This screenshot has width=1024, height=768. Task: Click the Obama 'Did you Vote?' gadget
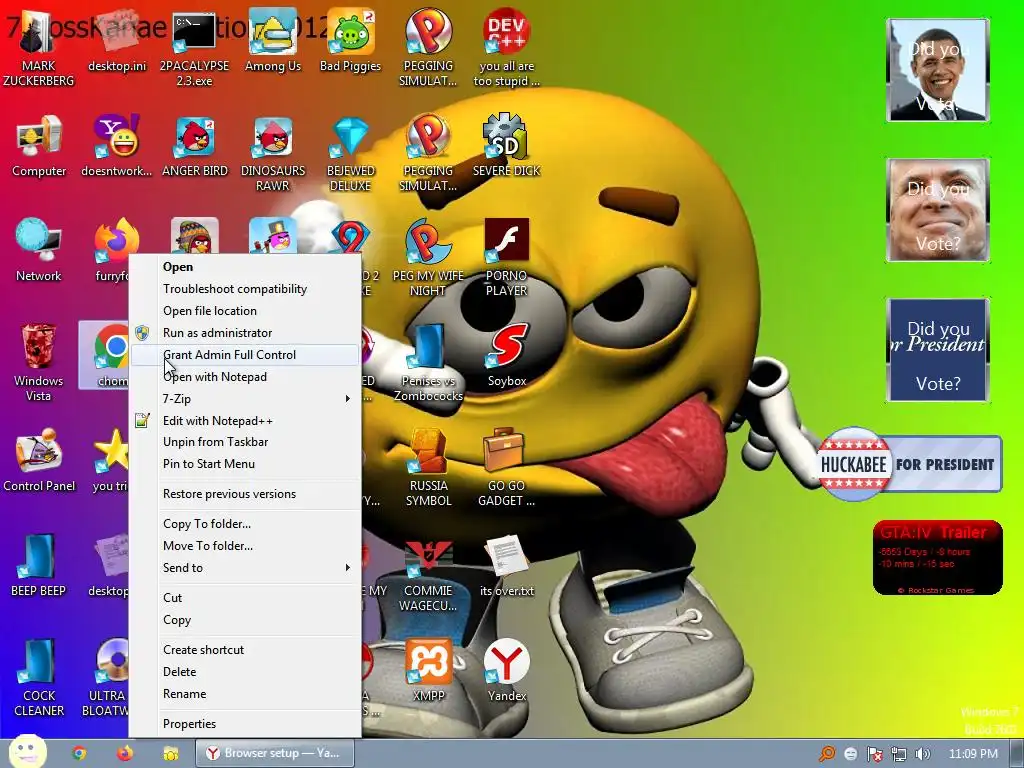pyautogui.click(x=938, y=70)
